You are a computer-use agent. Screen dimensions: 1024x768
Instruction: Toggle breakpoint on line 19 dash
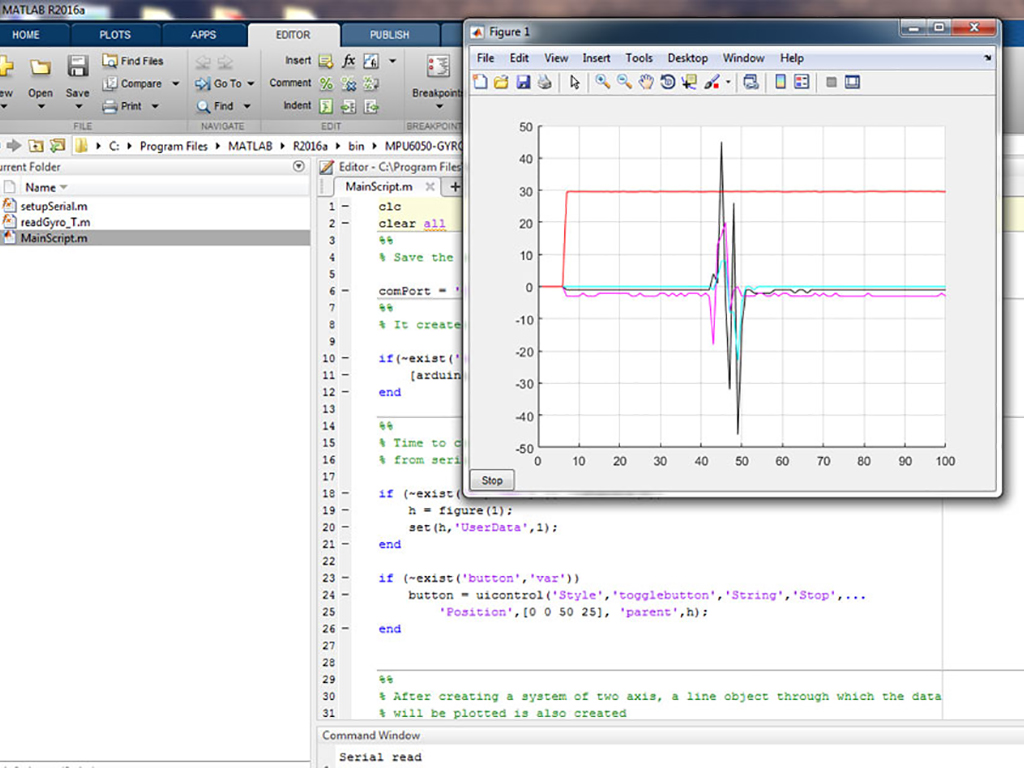tap(345, 510)
